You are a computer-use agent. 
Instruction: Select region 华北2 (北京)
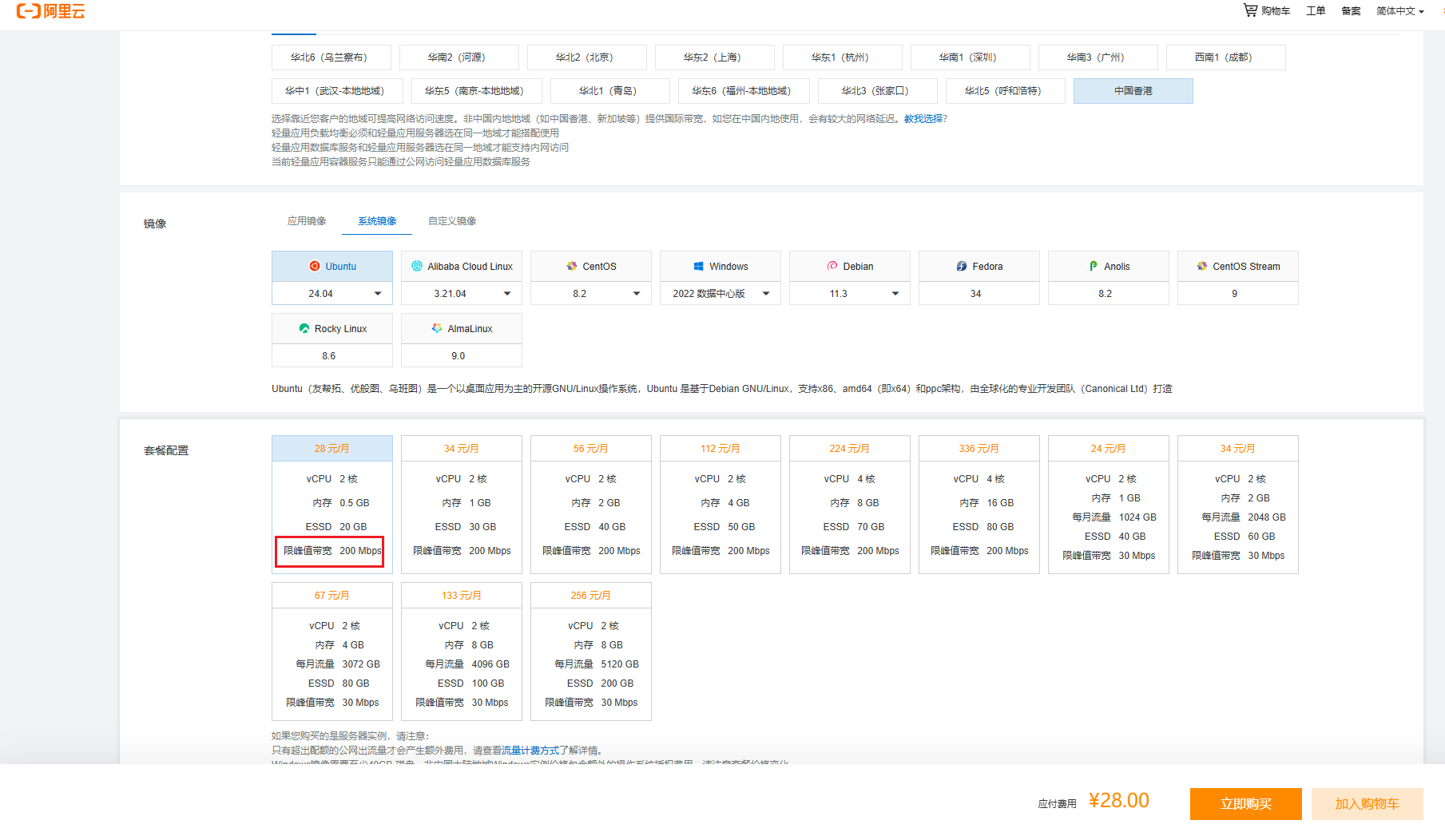click(x=587, y=57)
